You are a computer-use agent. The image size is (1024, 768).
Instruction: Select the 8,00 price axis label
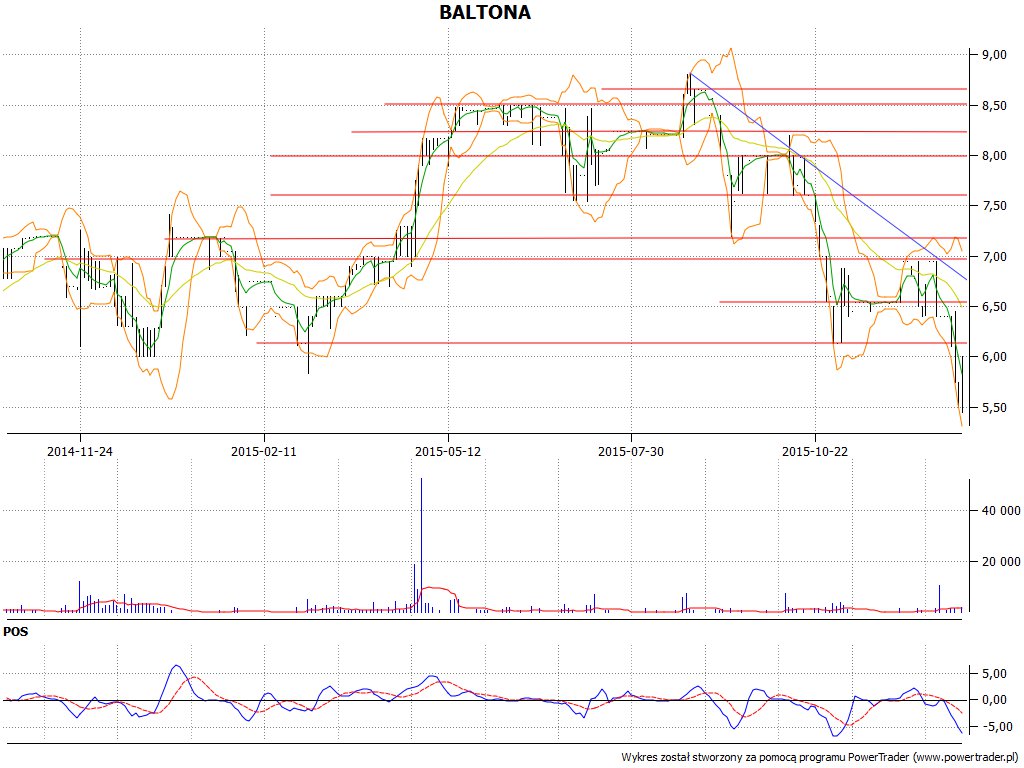pyautogui.click(x=994, y=155)
